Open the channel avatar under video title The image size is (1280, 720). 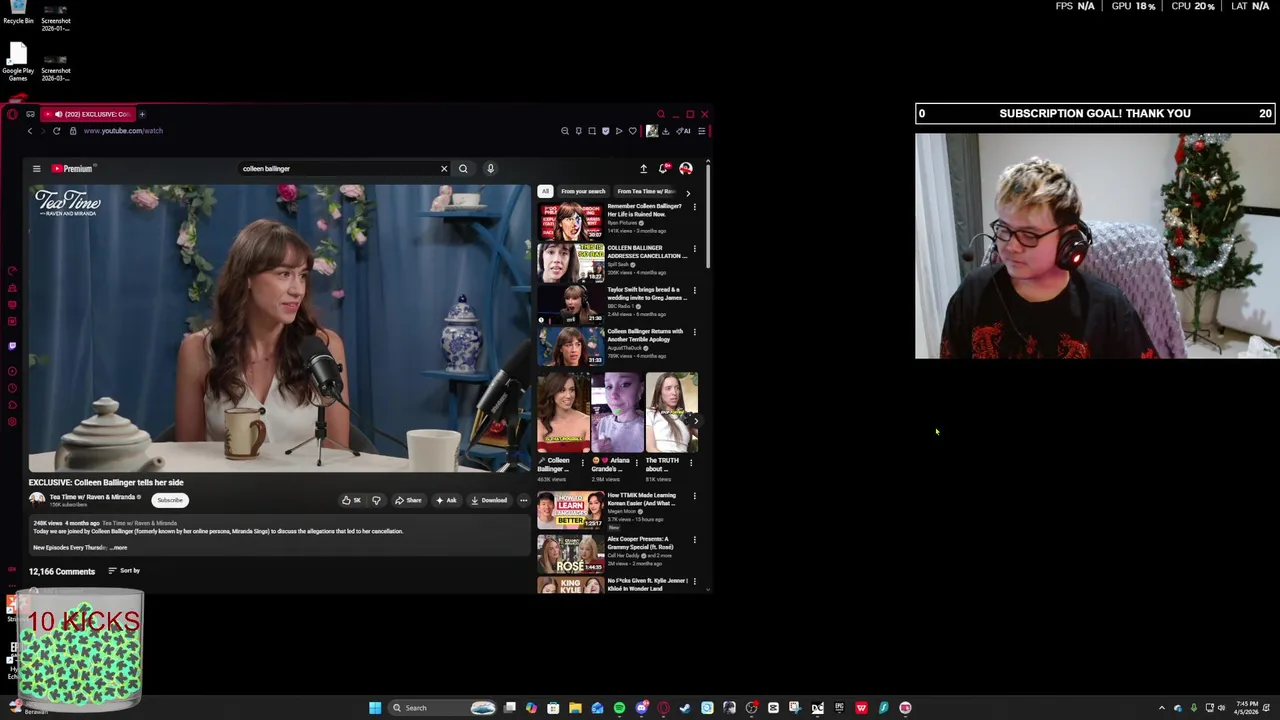(x=37, y=499)
